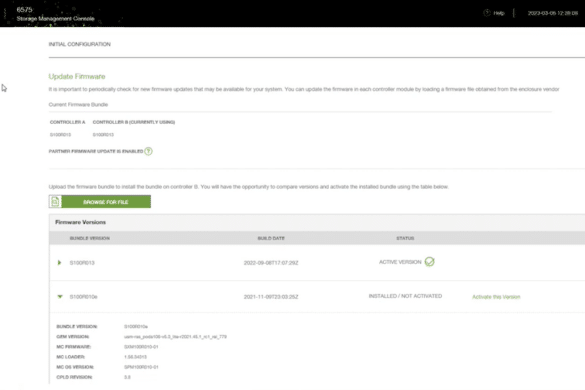Click the CPLD Revision value 3.0

(x=127, y=377)
